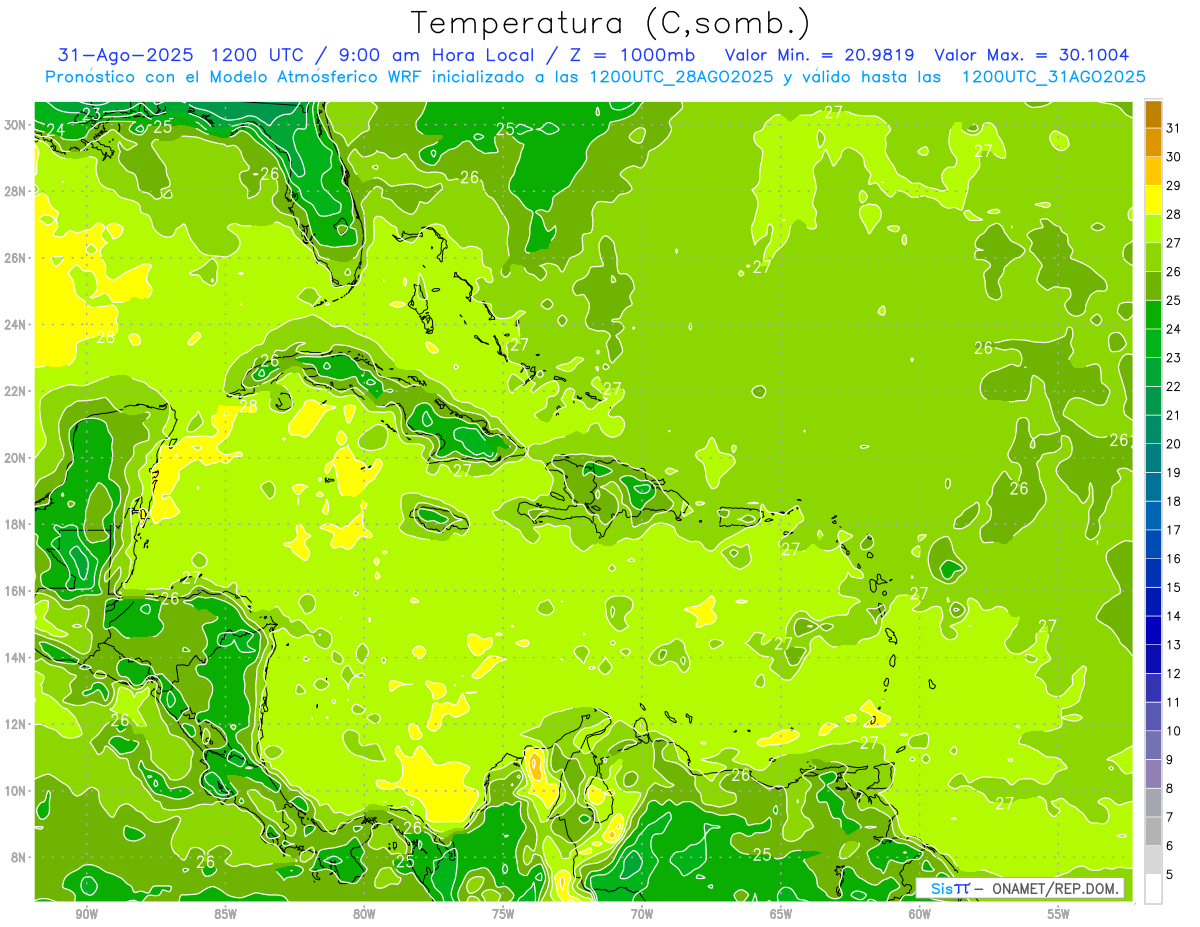Click the color bar value 5

pyautogui.click(x=1170, y=874)
